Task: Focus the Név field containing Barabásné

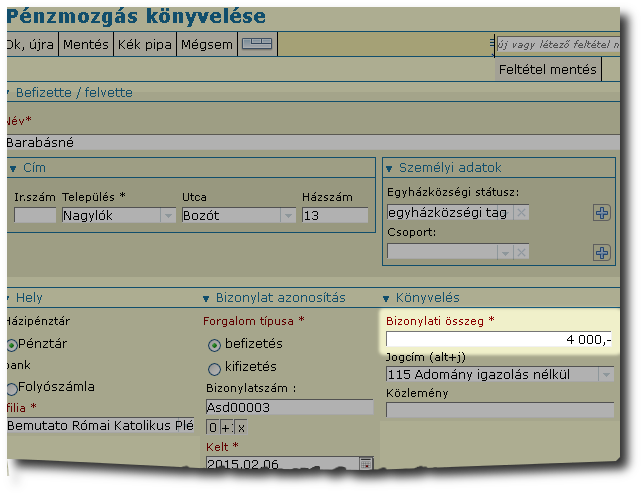Action: coord(313,143)
